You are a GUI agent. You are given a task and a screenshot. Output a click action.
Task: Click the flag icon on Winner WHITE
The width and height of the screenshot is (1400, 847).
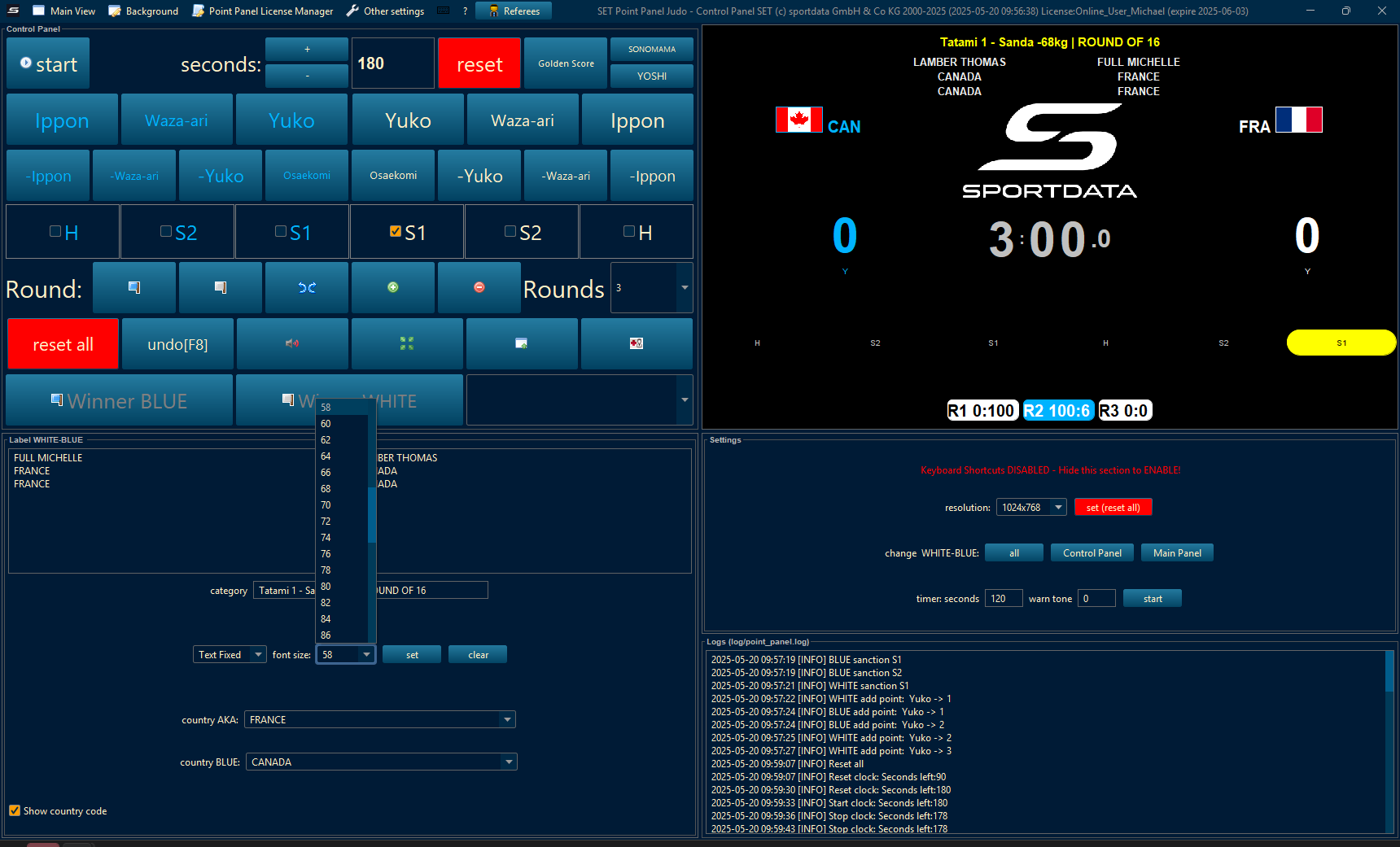[x=288, y=399]
